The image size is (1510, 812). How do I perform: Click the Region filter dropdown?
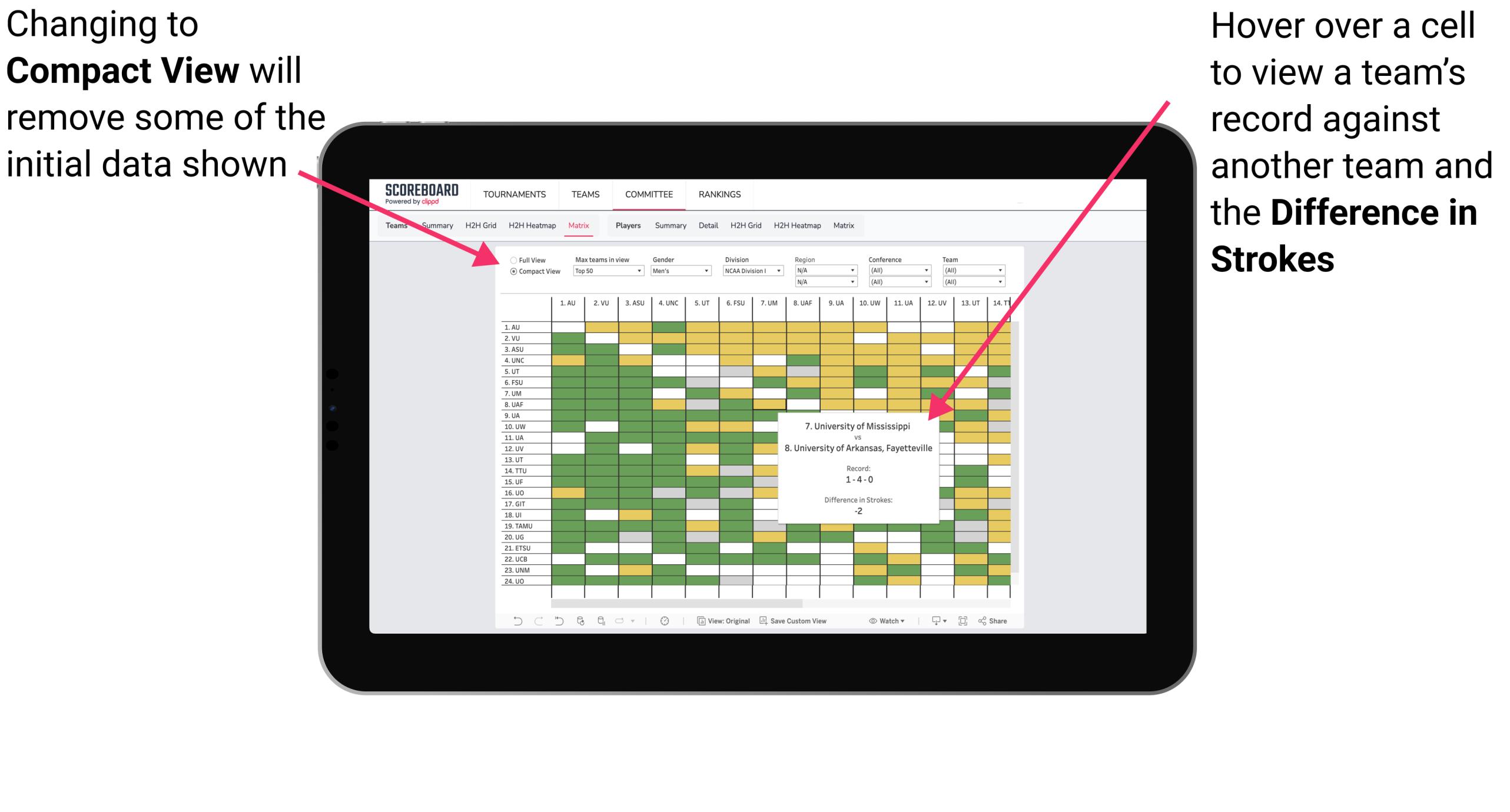tap(821, 271)
